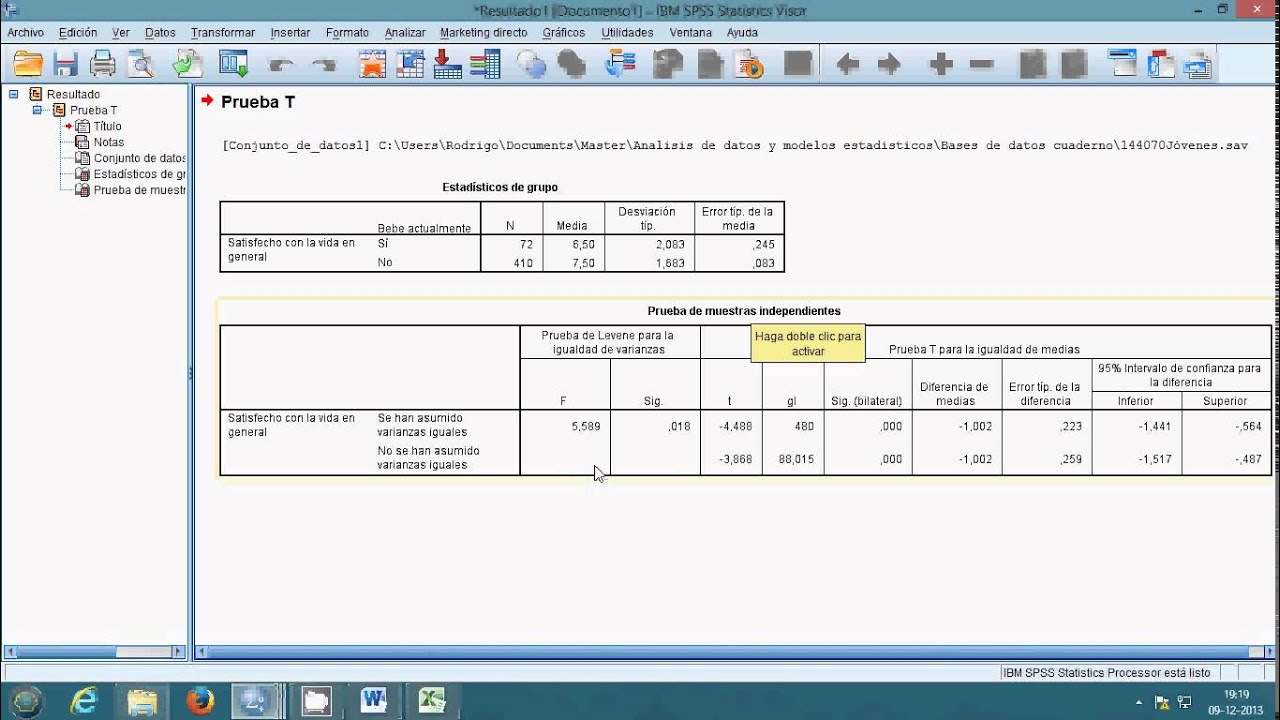The width and height of the screenshot is (1280, 720).
Task: Go to data with the star grid icon
Action: pyautogui.click(x=372, y=65)
